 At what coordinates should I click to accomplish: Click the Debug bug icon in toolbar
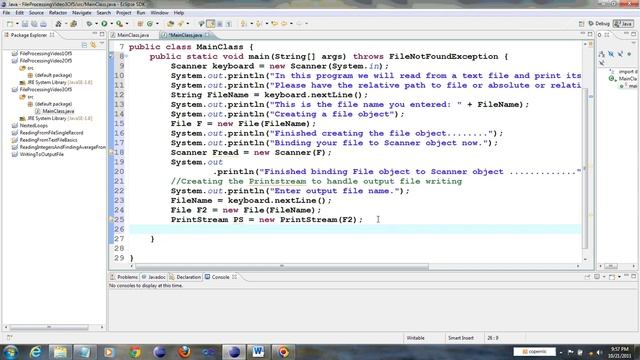click(x=89, y=24)
